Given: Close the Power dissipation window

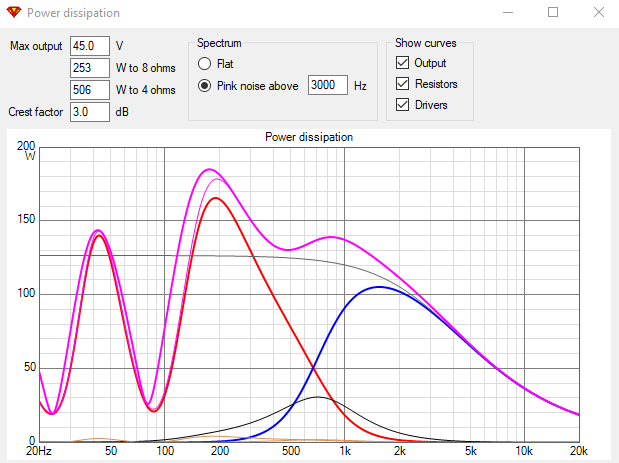Looking at the screenshot, I should (x=598, y=13).
